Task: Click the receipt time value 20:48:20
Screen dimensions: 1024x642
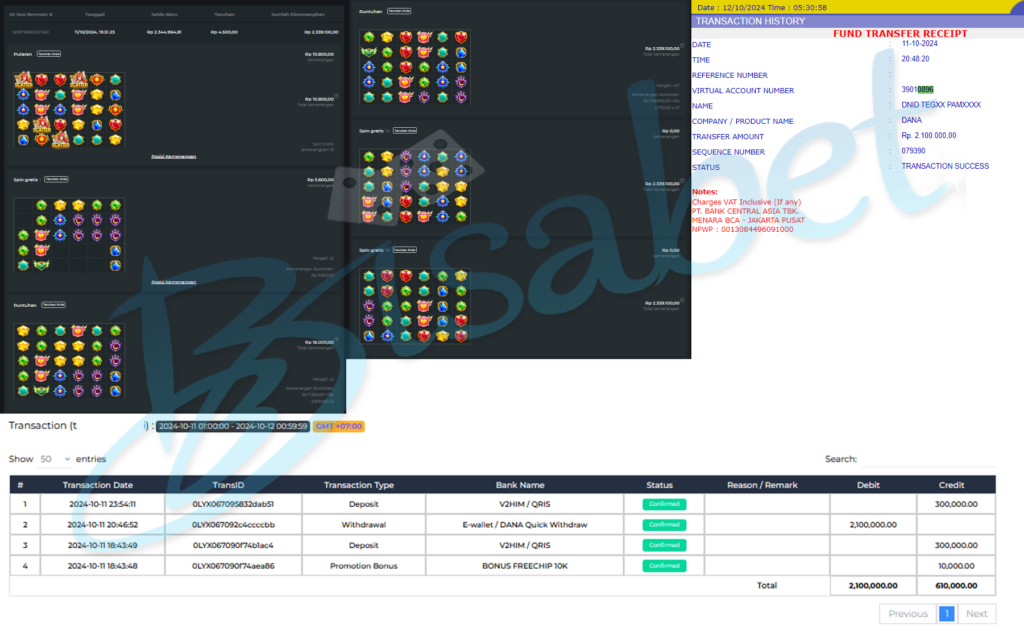Action: (x=915, y=59)
